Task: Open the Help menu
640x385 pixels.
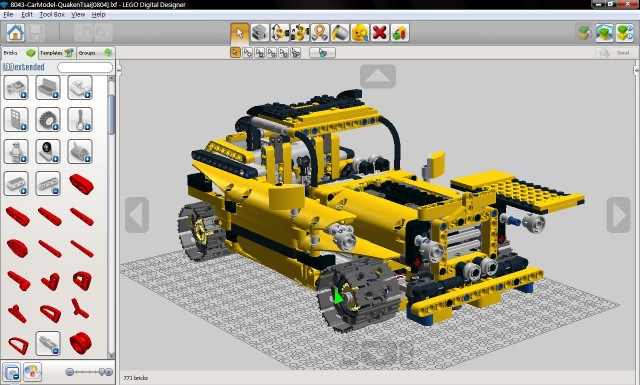Action: [x=98, y=14]
